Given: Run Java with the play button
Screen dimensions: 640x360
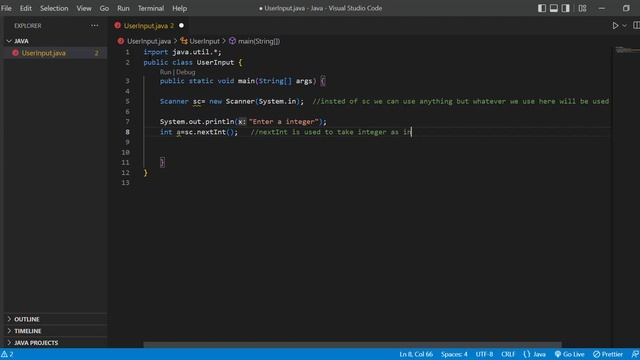Looking at the screenshot, I should pyautogui.click(x=615, y=25).
